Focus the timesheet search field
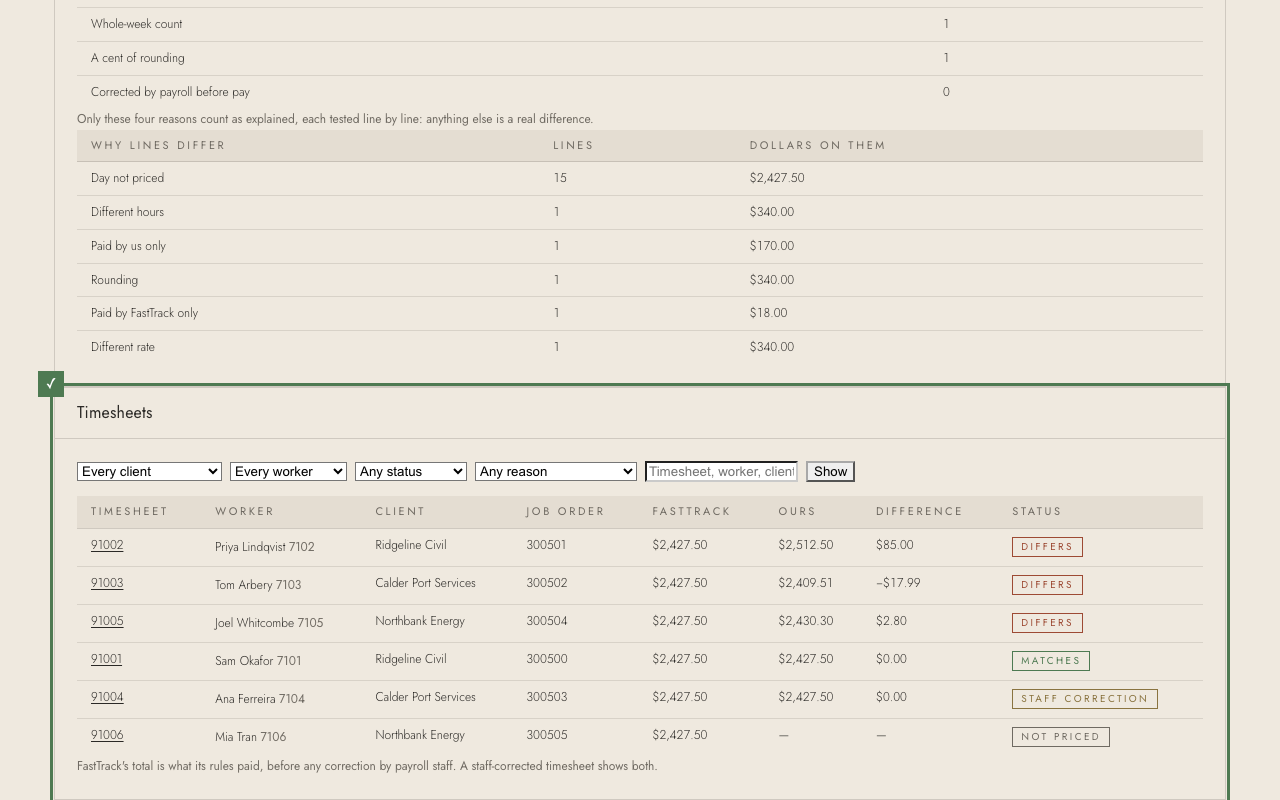The width and height of the screenshot is (1280, 800). point(722,471)
